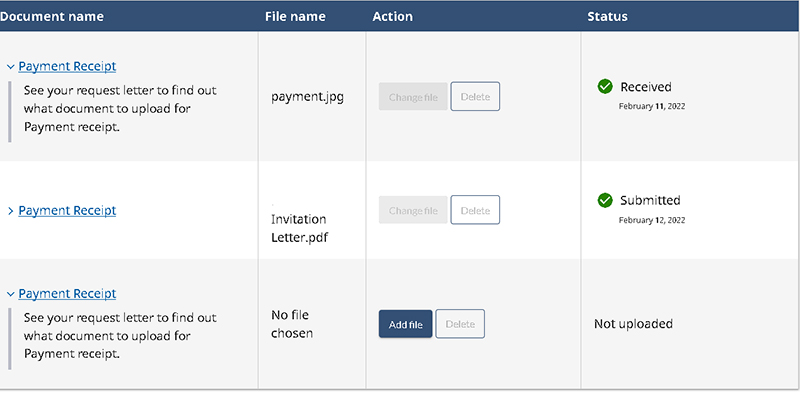Click the Document name column header
The height and width of the screenshot is (393, 800).
coord(52,16)
